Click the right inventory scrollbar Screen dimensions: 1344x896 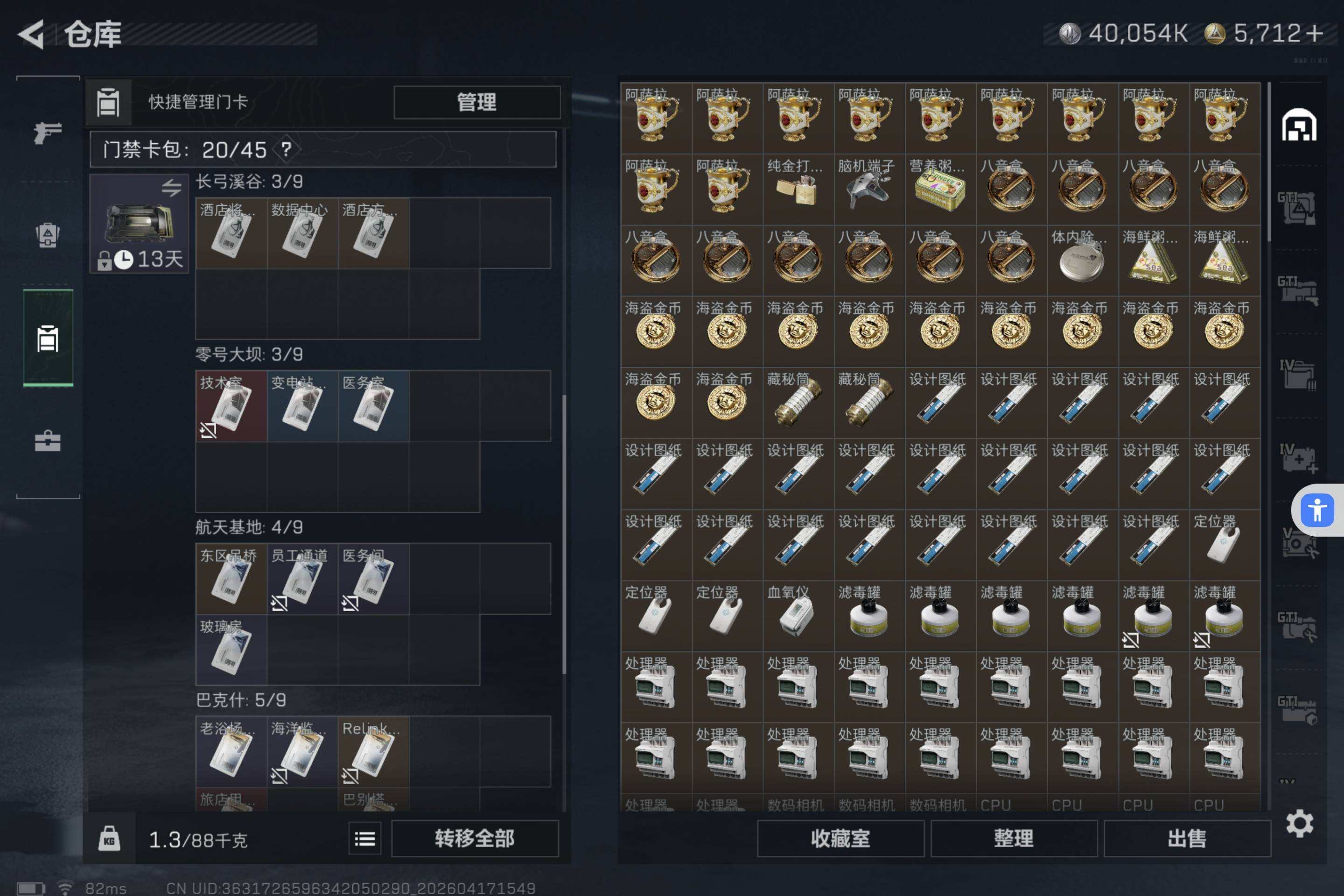[x=1269, y=162]
